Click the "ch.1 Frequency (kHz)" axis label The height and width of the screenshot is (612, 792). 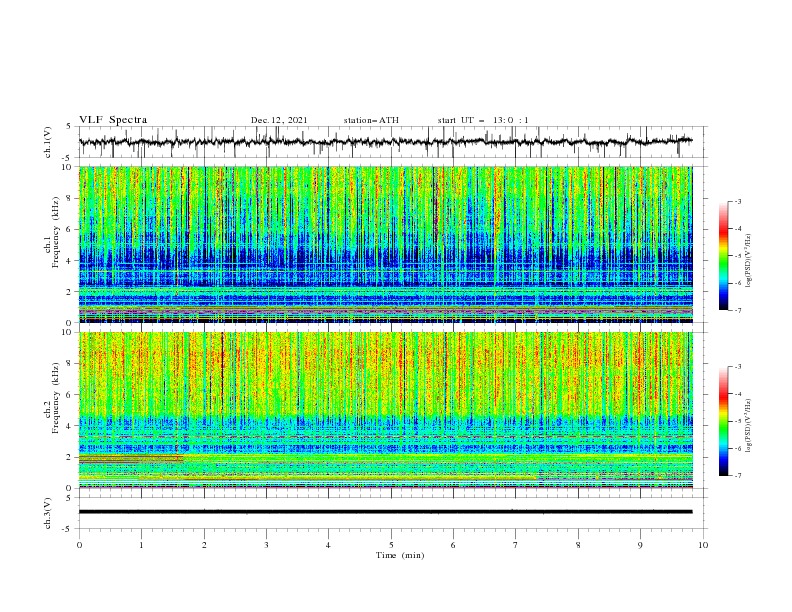tap(52, 233)
